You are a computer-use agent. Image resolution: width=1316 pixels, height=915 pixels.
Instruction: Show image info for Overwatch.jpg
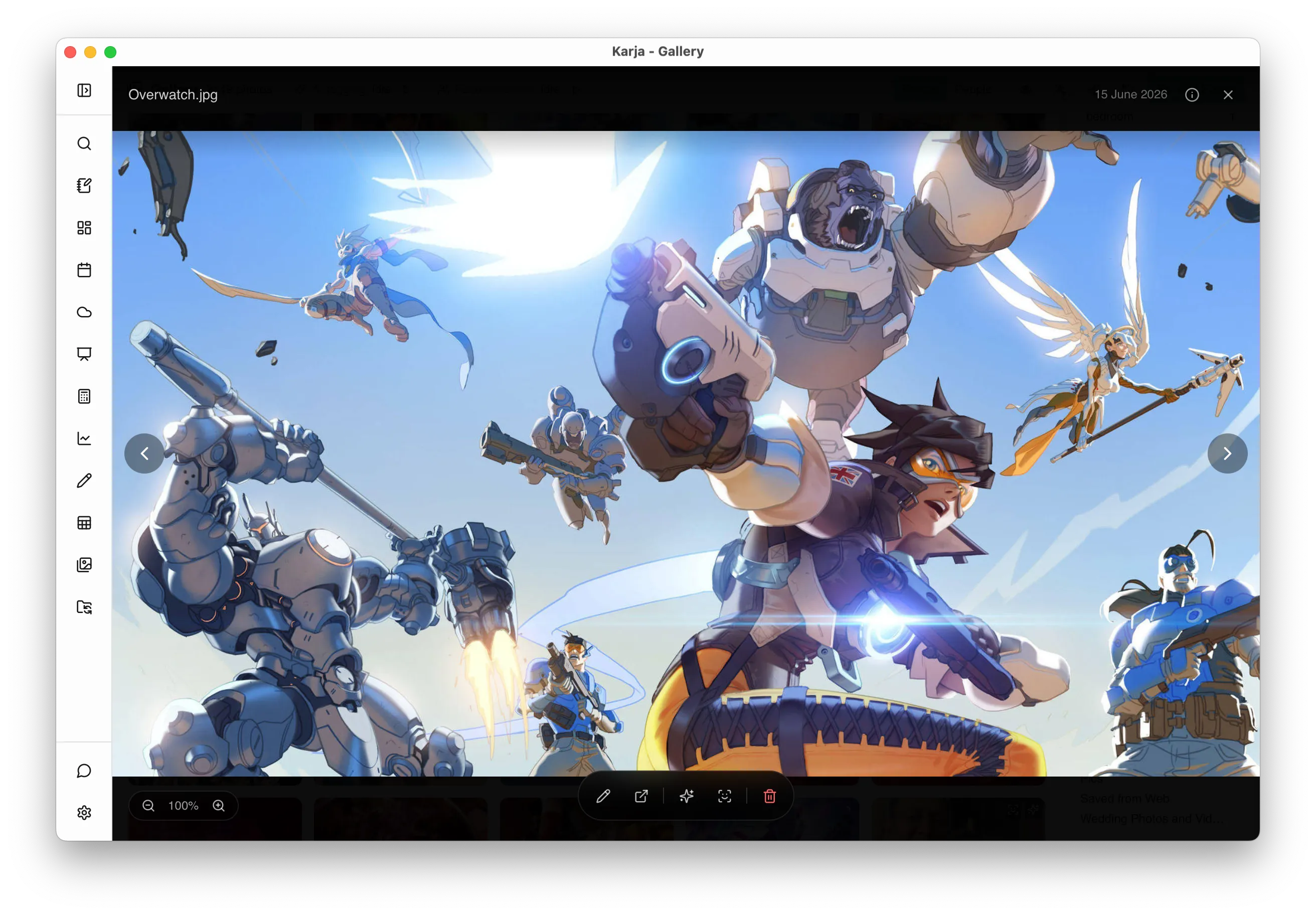click(x=1192, y=95)
